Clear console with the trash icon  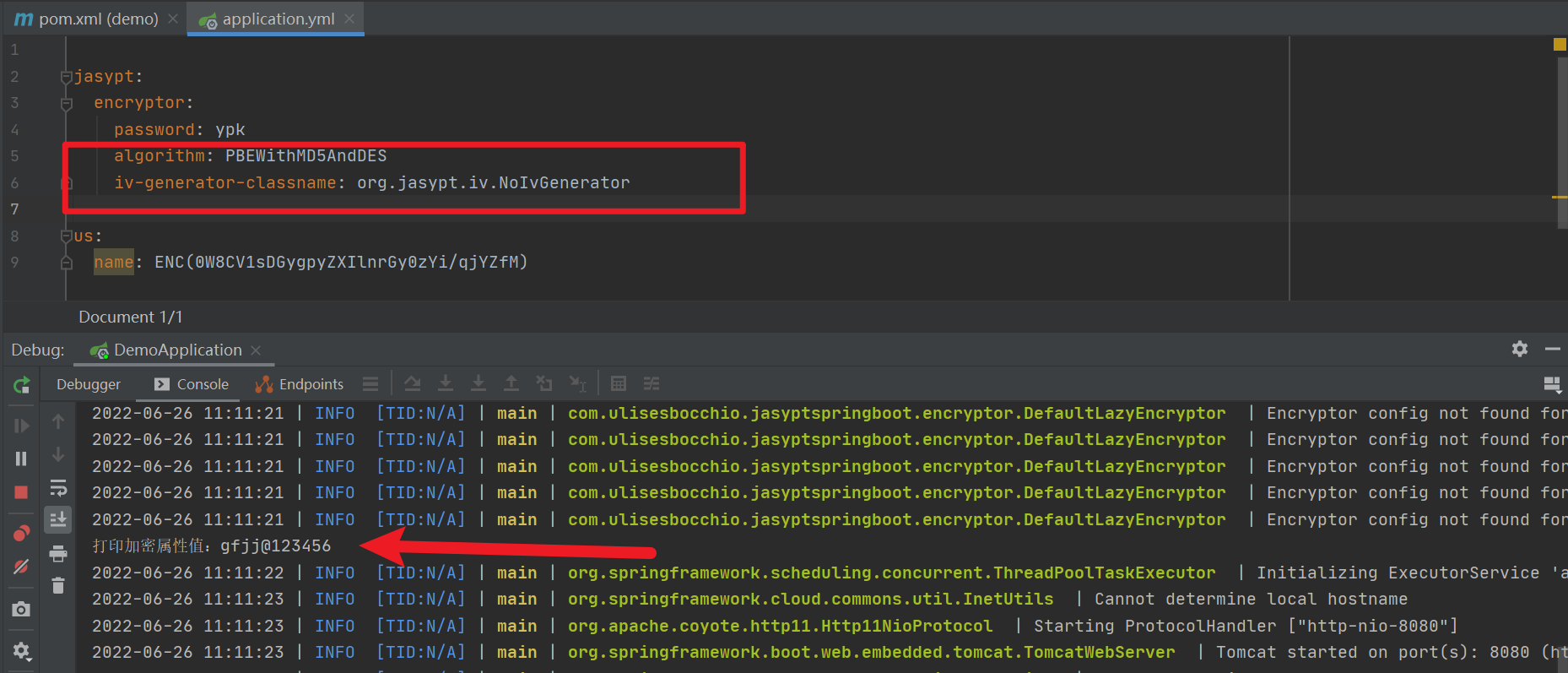click(58, 585)
